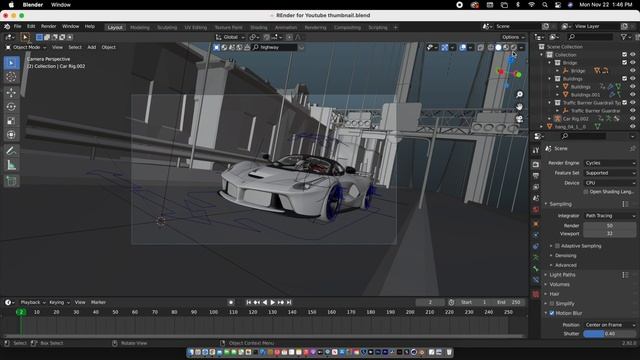The image size is (640, 360).
Task: Open the Global transform orientation dropdown
Action: (230, 37)
